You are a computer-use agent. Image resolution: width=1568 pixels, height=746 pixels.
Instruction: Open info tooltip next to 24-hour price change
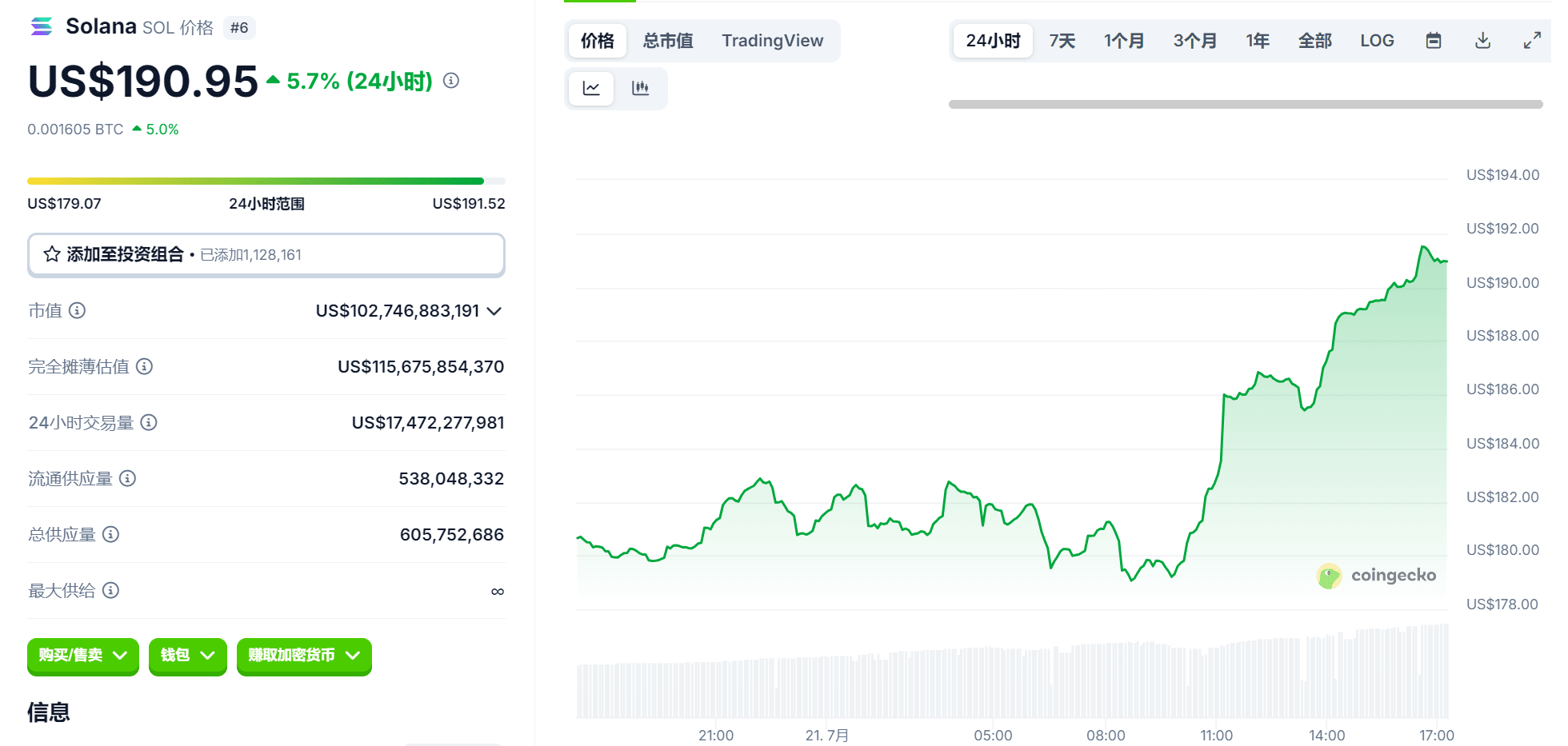[x=451, y=80]
